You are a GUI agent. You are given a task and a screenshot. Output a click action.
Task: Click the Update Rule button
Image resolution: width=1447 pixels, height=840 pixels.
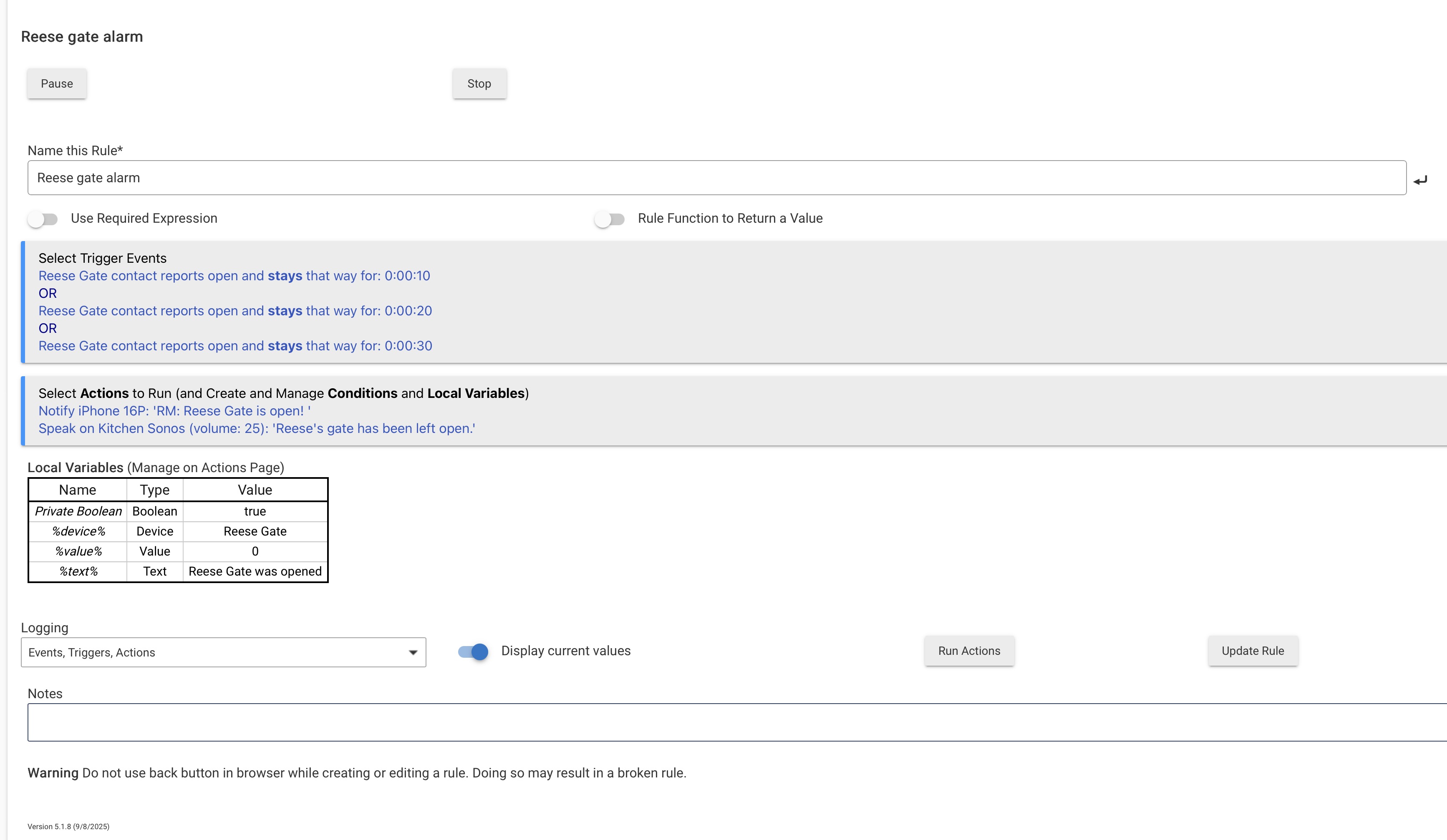point(1252,651)
